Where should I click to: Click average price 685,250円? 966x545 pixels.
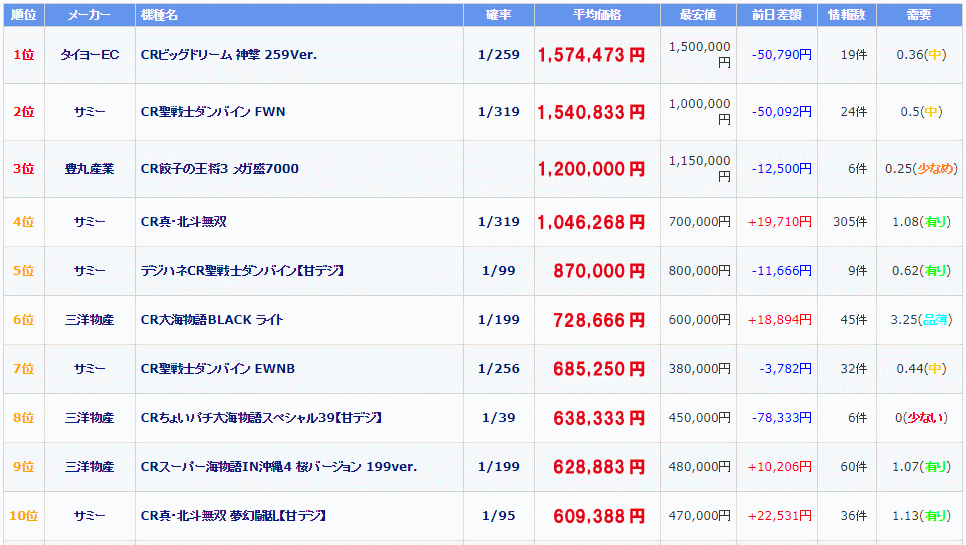pos(599,369)
